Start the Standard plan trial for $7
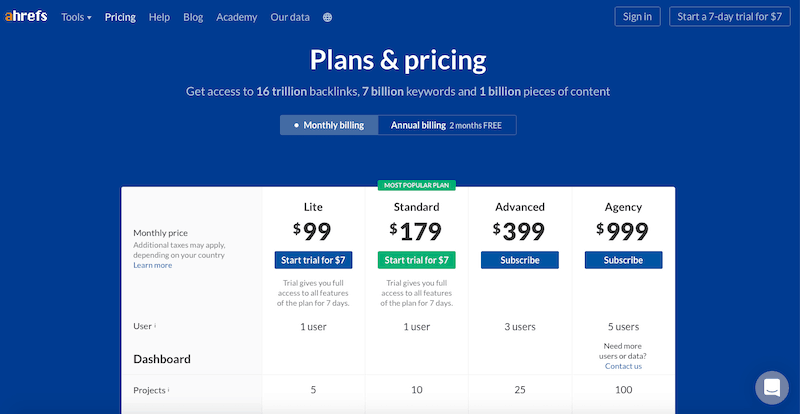This screenshot has width=800, height=414. [x=416, y=260]
